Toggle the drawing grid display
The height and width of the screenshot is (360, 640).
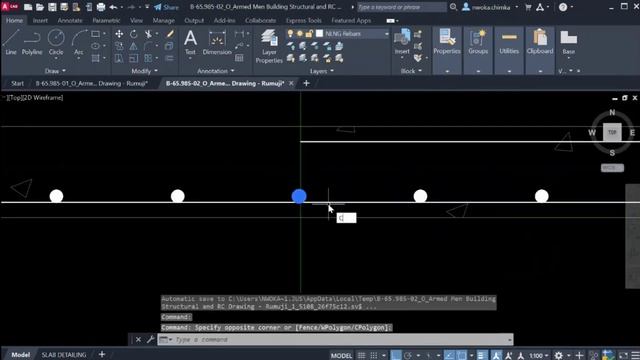tap(361, 356)
